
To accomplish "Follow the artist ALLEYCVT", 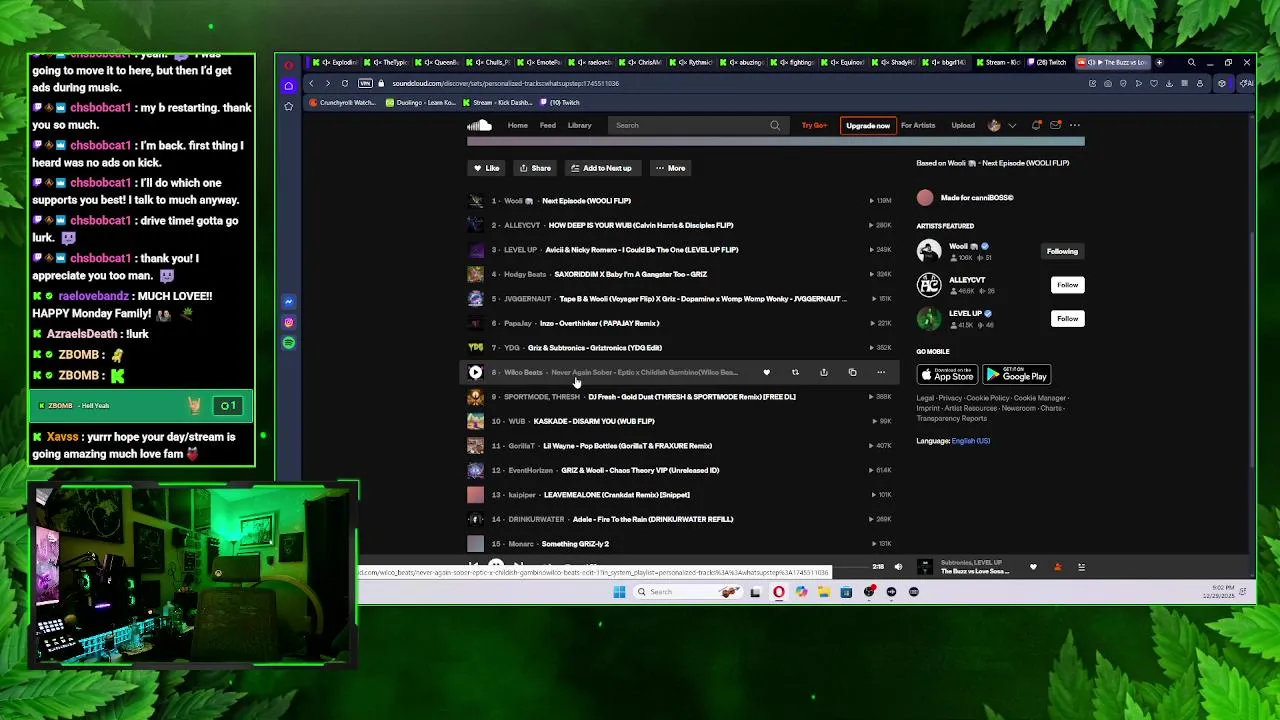I will [x=1067, y=285].
